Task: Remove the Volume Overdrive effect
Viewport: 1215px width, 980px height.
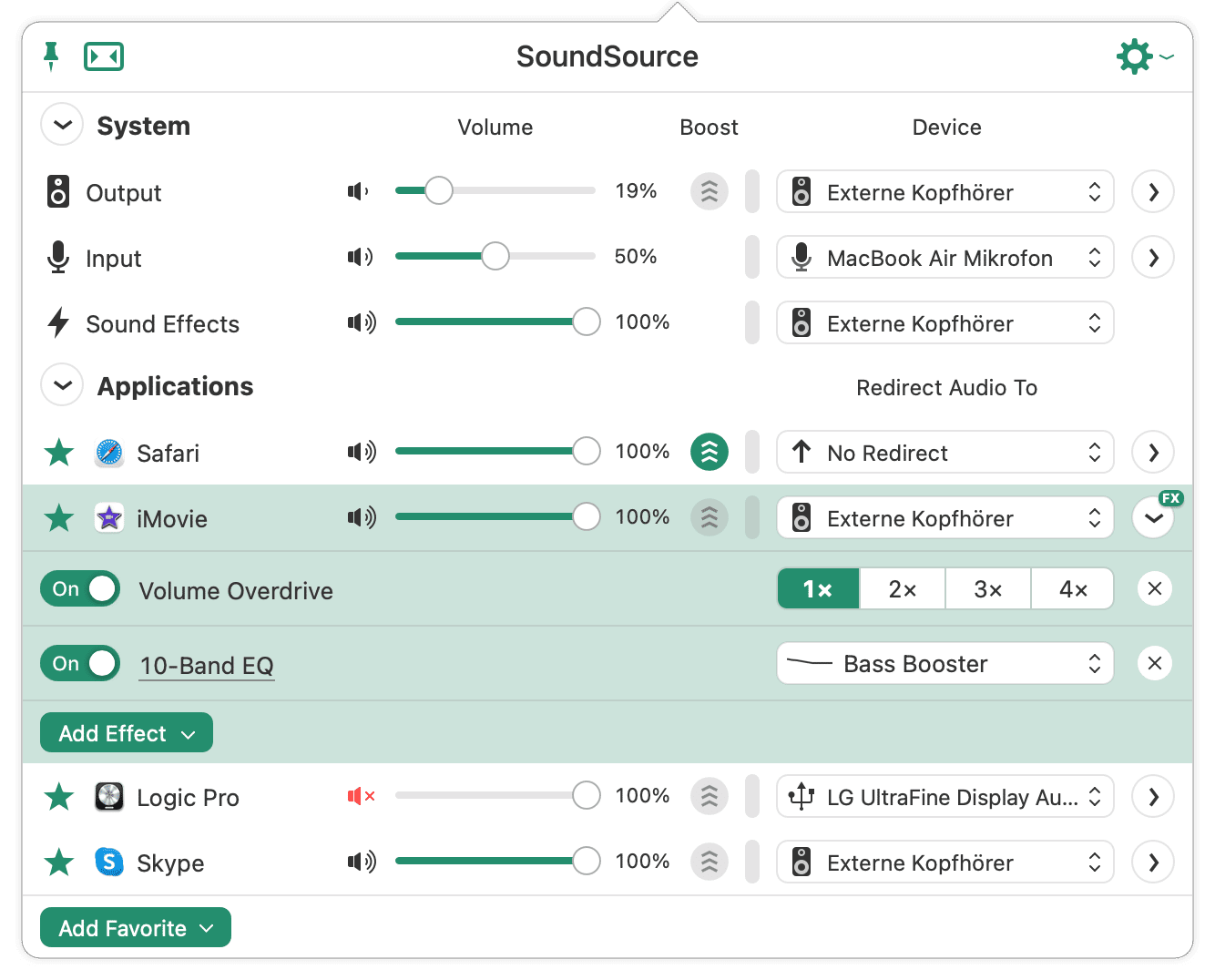Action: (x=1155, y=588)
